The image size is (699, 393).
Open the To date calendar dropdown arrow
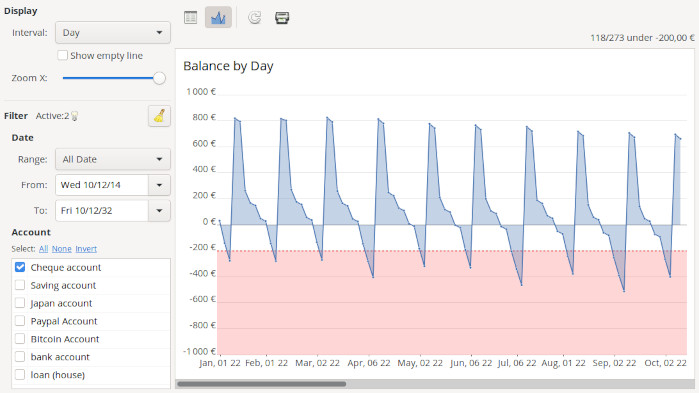[x=159, y=211]
